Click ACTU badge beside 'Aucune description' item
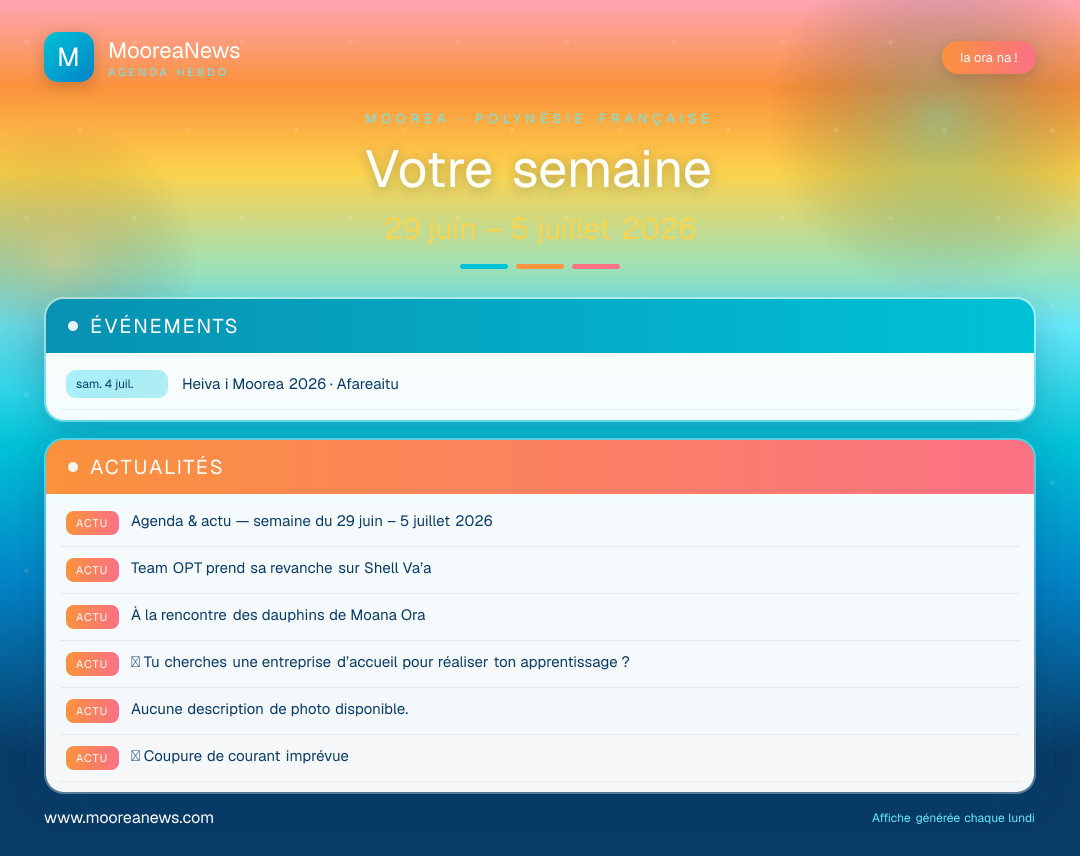This screenshot has width=1080, height=856. [92, 711]
